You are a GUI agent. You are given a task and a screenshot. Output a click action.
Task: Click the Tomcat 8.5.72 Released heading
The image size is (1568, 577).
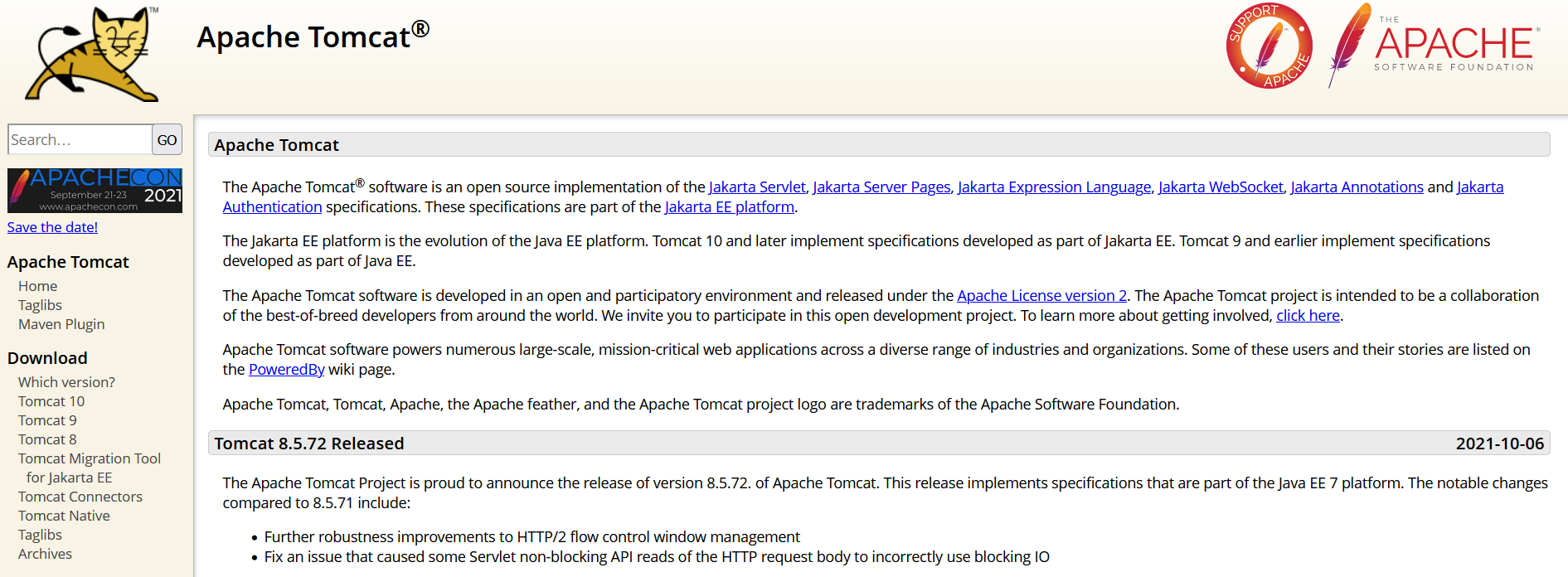coord(309,444)
